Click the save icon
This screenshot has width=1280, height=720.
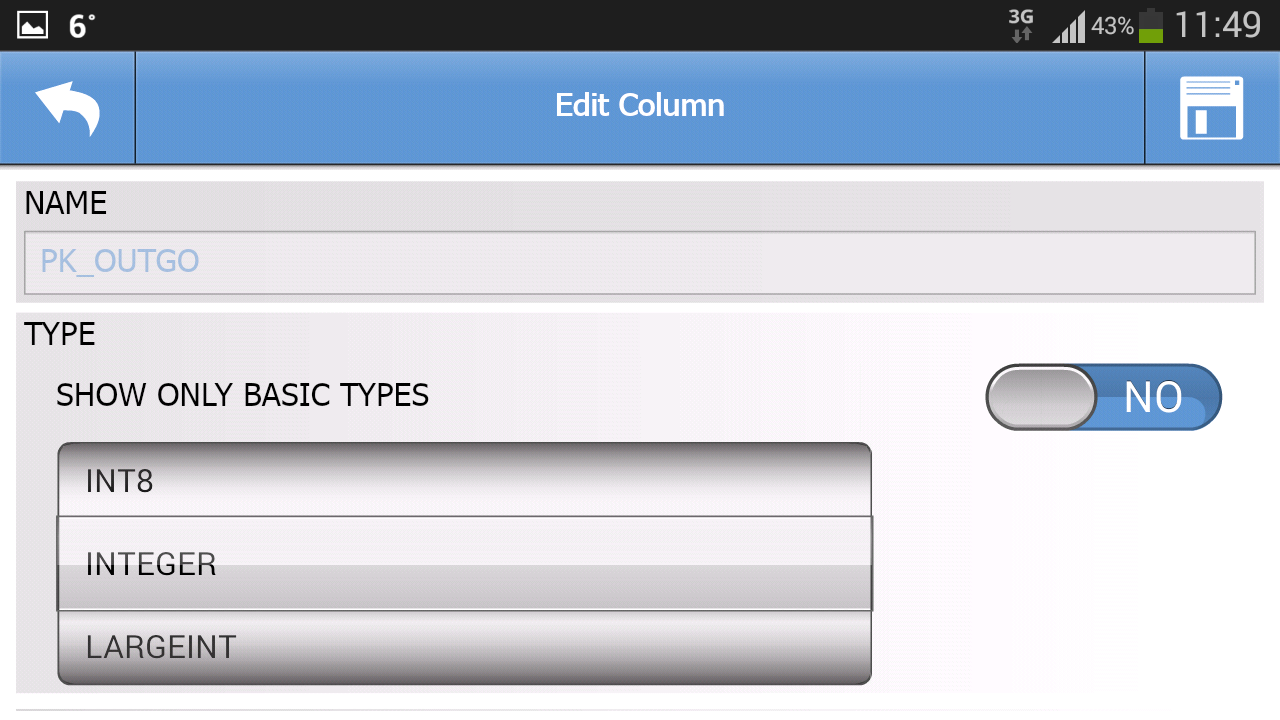[x=1211, y=106]
